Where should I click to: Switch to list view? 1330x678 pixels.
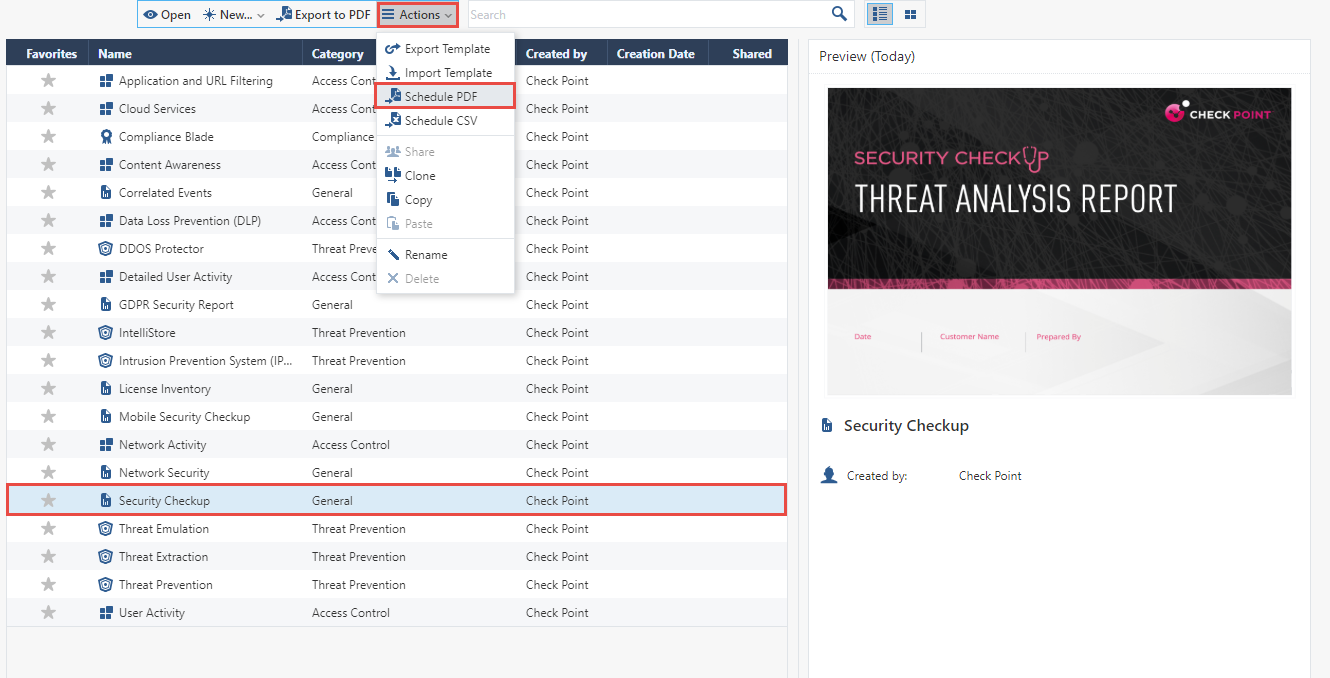click(x=880, y=14)
